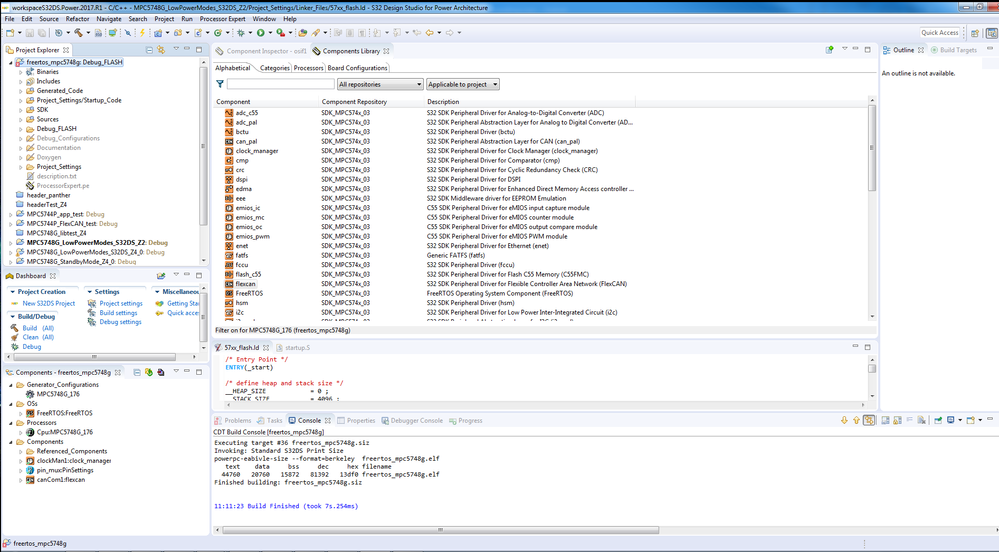Collapse the Build/Debug section in Dashboard
Viewport: 999px width, 552px height.
click(12, 317)
